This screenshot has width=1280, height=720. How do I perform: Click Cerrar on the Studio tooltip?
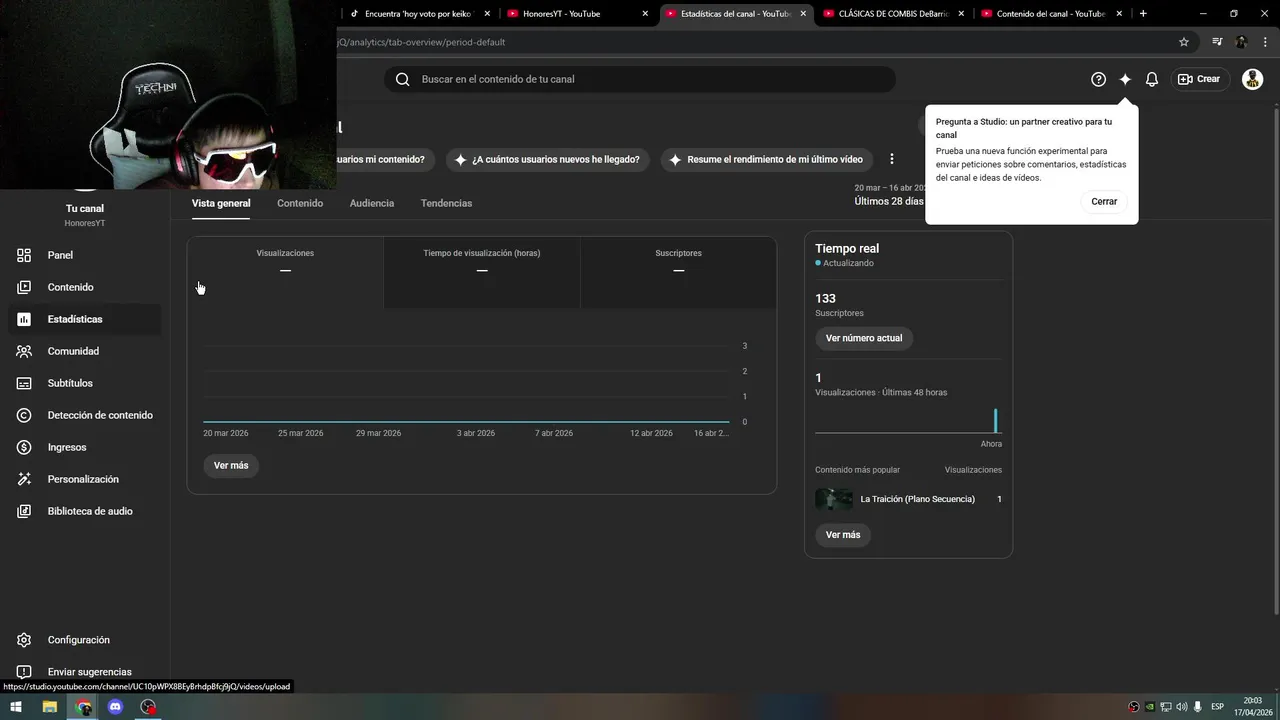point(1104,201)
